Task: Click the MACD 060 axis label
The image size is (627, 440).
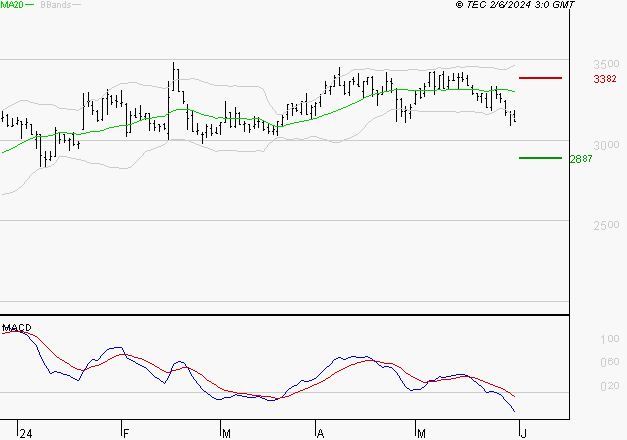Action: (609, 362)
